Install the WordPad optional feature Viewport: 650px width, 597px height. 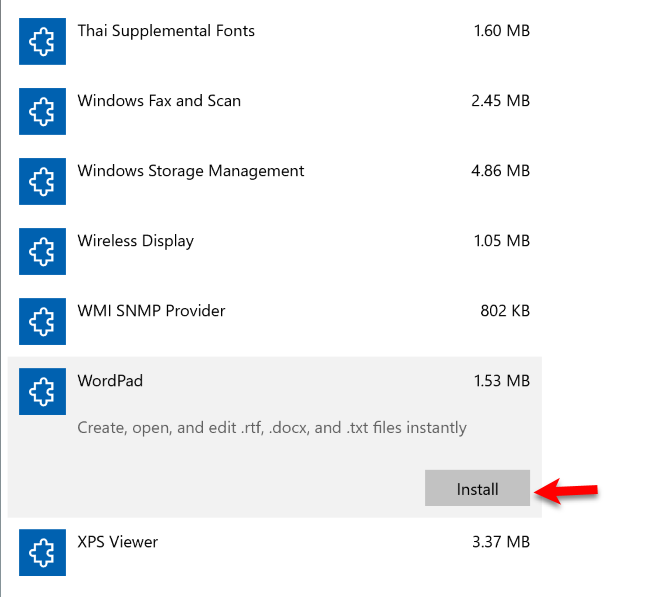[477, 489]
